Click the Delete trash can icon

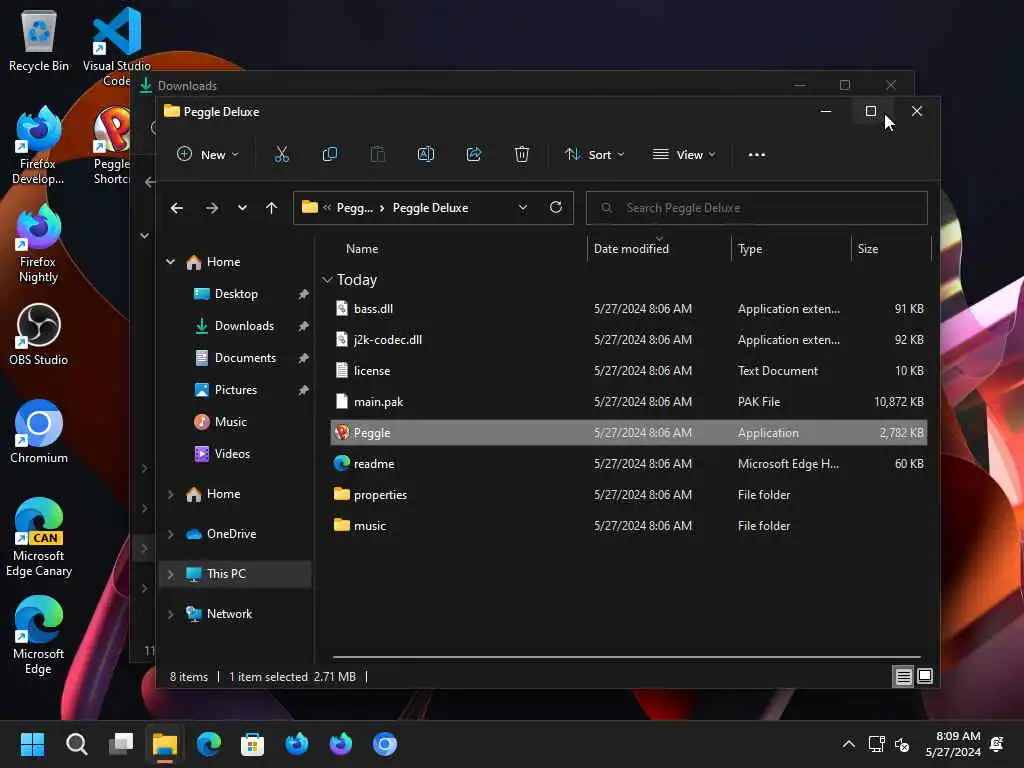point(521,155)
